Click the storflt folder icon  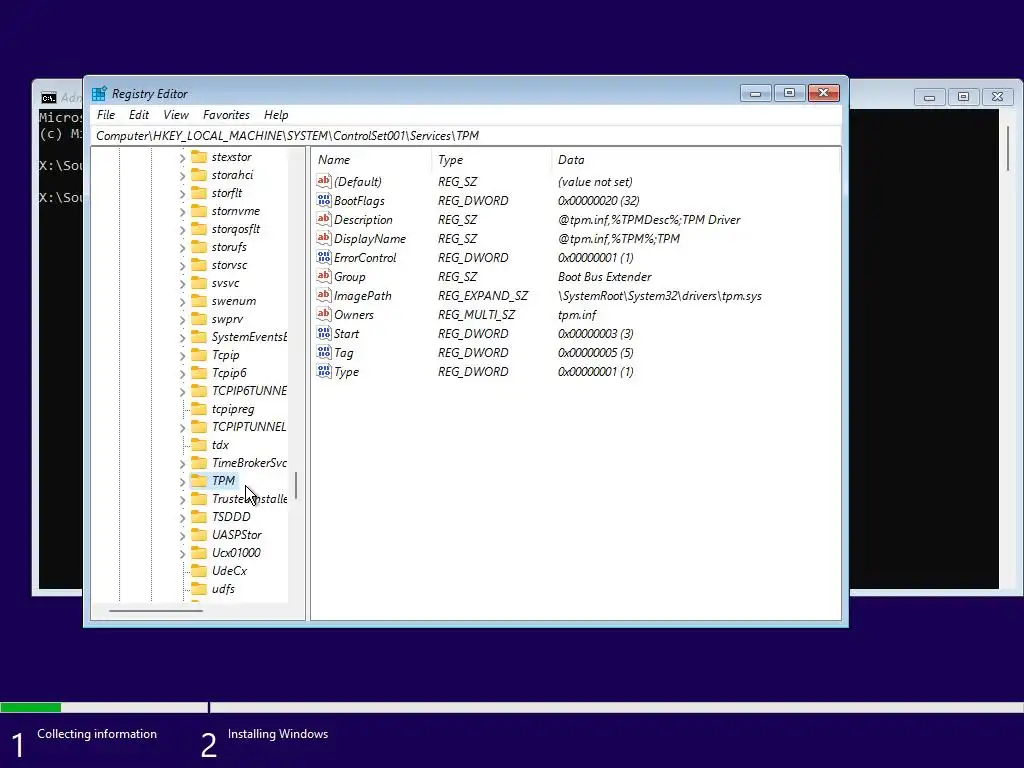coord(199,193)
